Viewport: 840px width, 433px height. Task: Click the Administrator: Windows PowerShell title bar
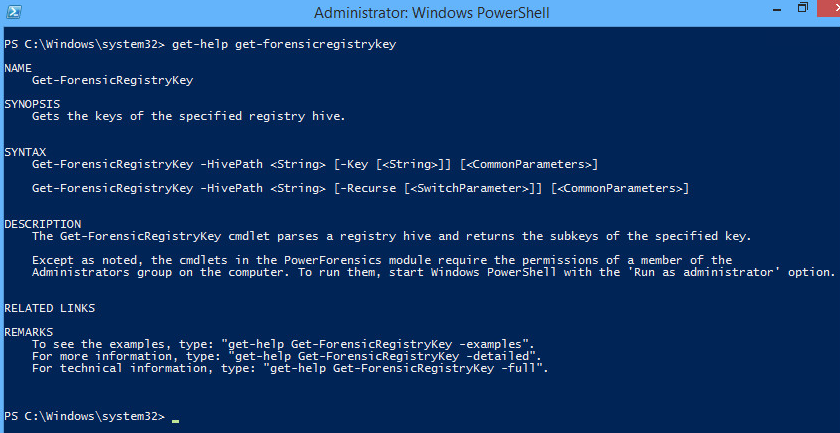pos(432,12)
